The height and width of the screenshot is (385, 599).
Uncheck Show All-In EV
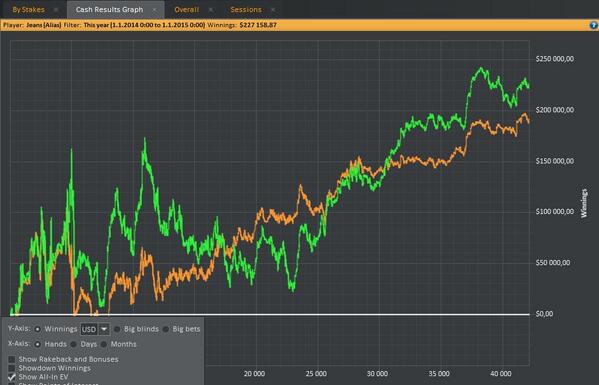12,377
